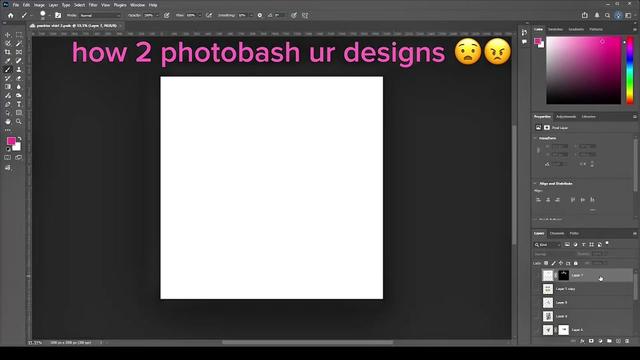The image size is (640, 360).
Task: Click the horizontal canvas scrollbar
Action: [x=308, y=342]
